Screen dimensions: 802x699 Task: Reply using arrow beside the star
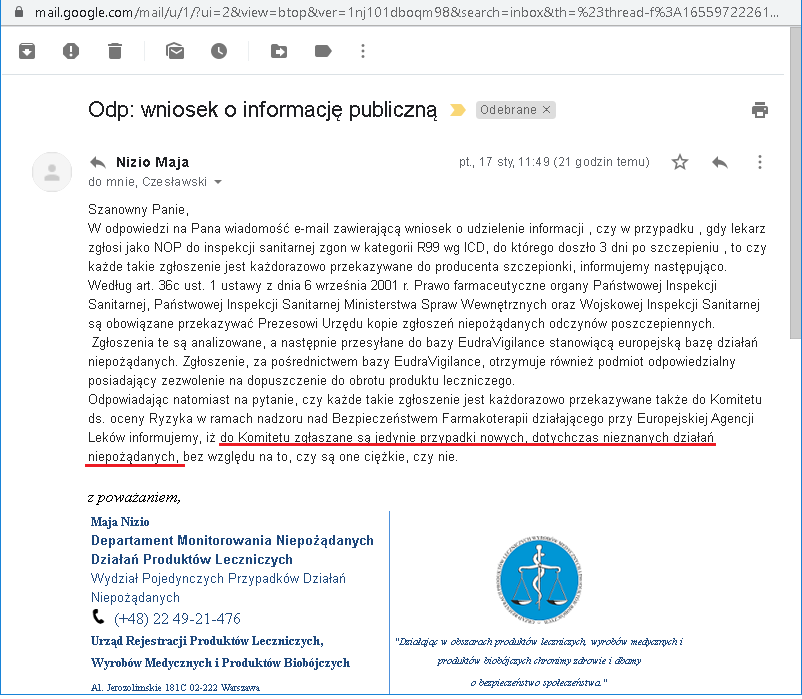click(719, 162)
